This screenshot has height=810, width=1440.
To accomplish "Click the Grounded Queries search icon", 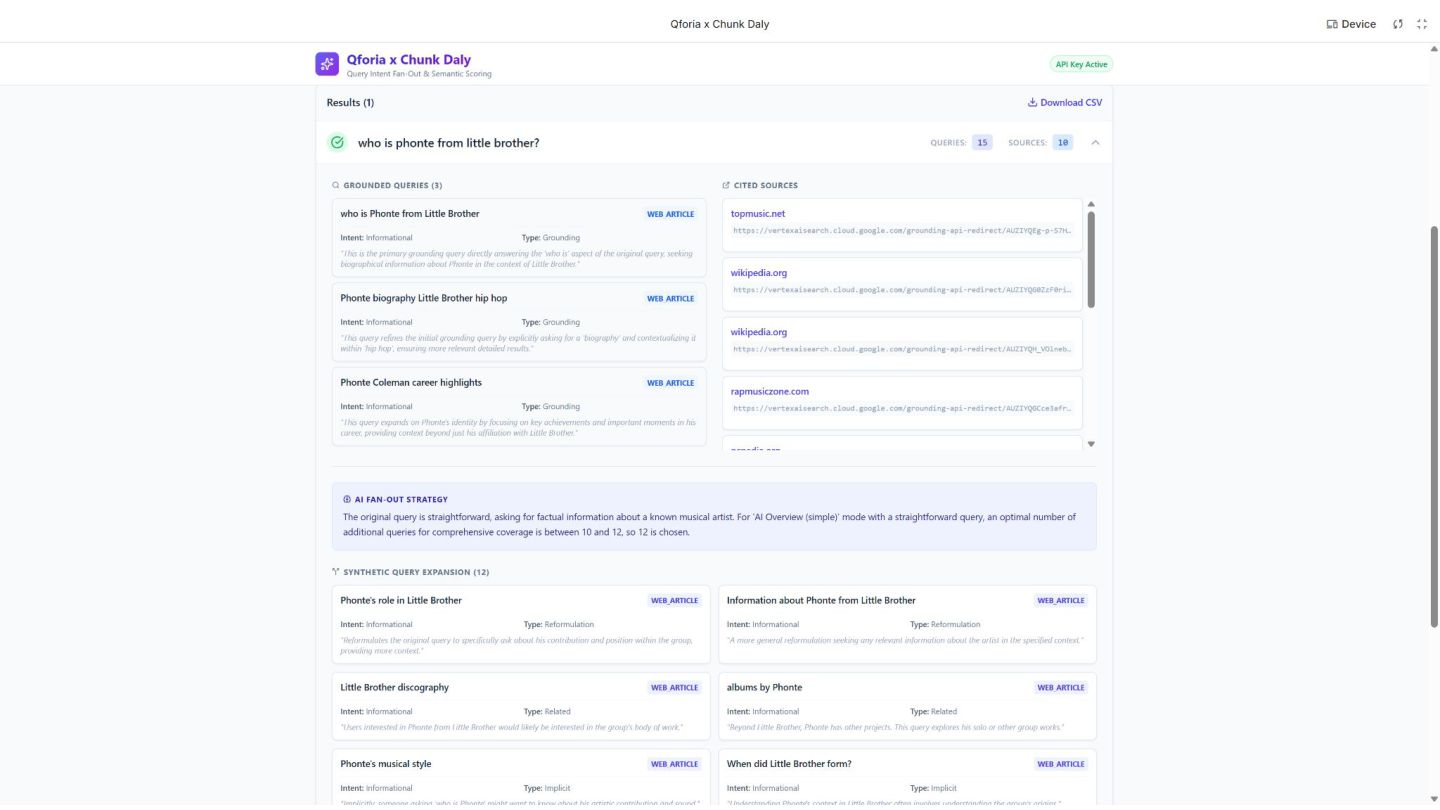I will pyautogui.click(x=336, y=185).
